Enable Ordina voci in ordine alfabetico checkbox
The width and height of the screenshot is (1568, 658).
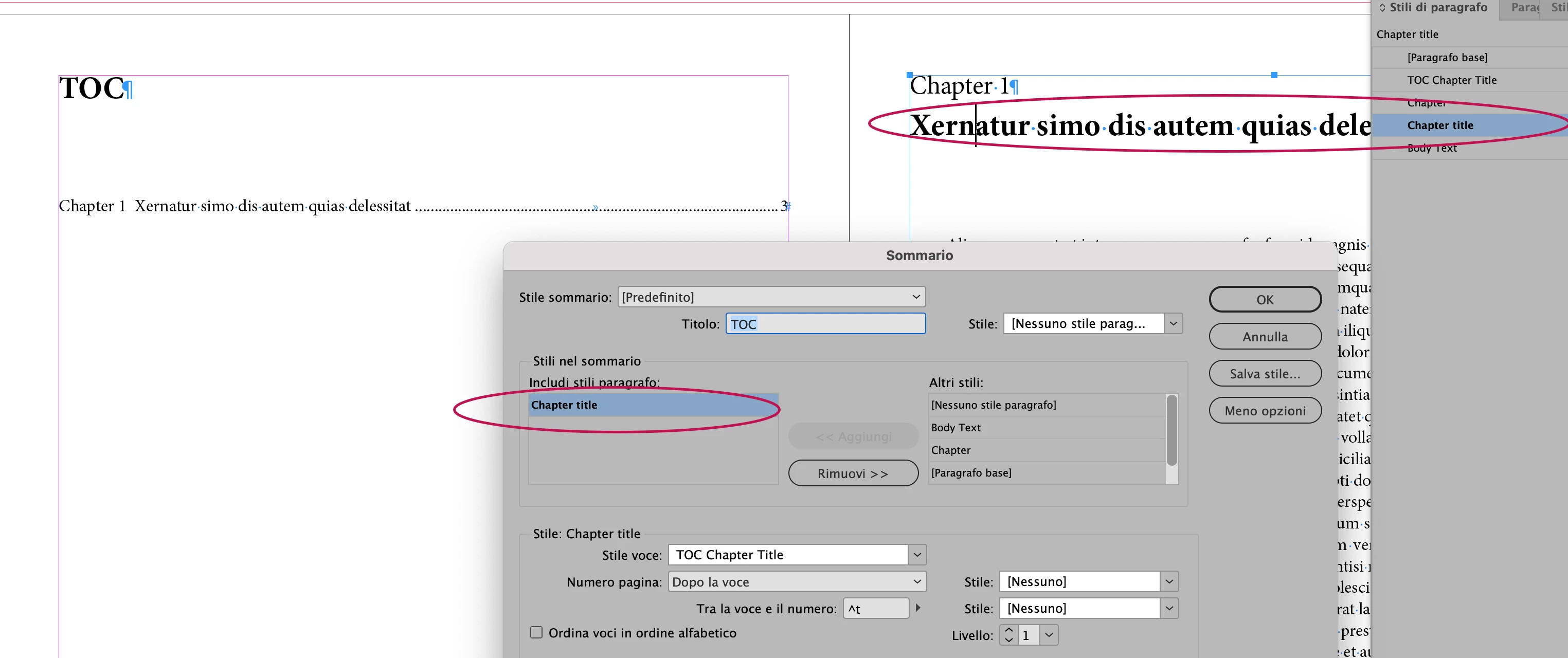coord(536,632)
